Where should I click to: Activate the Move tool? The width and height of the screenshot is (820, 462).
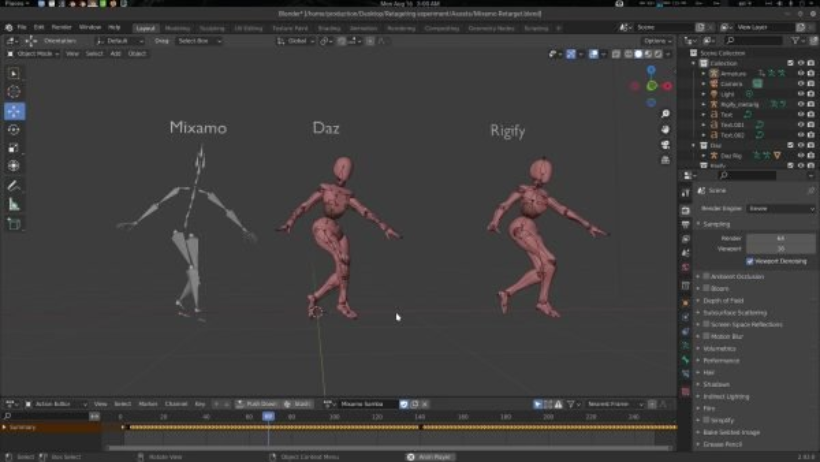click(14, 111)
